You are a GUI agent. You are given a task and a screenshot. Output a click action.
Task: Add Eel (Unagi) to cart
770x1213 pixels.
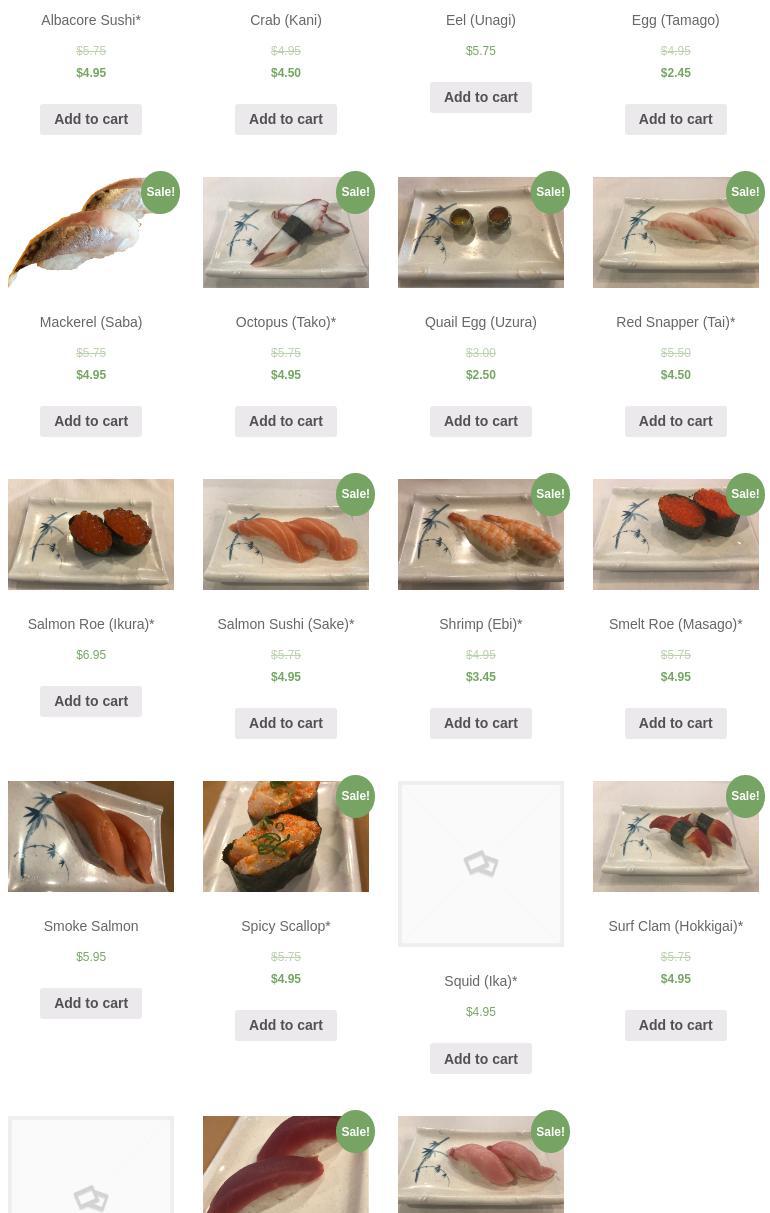click(480, 97)
